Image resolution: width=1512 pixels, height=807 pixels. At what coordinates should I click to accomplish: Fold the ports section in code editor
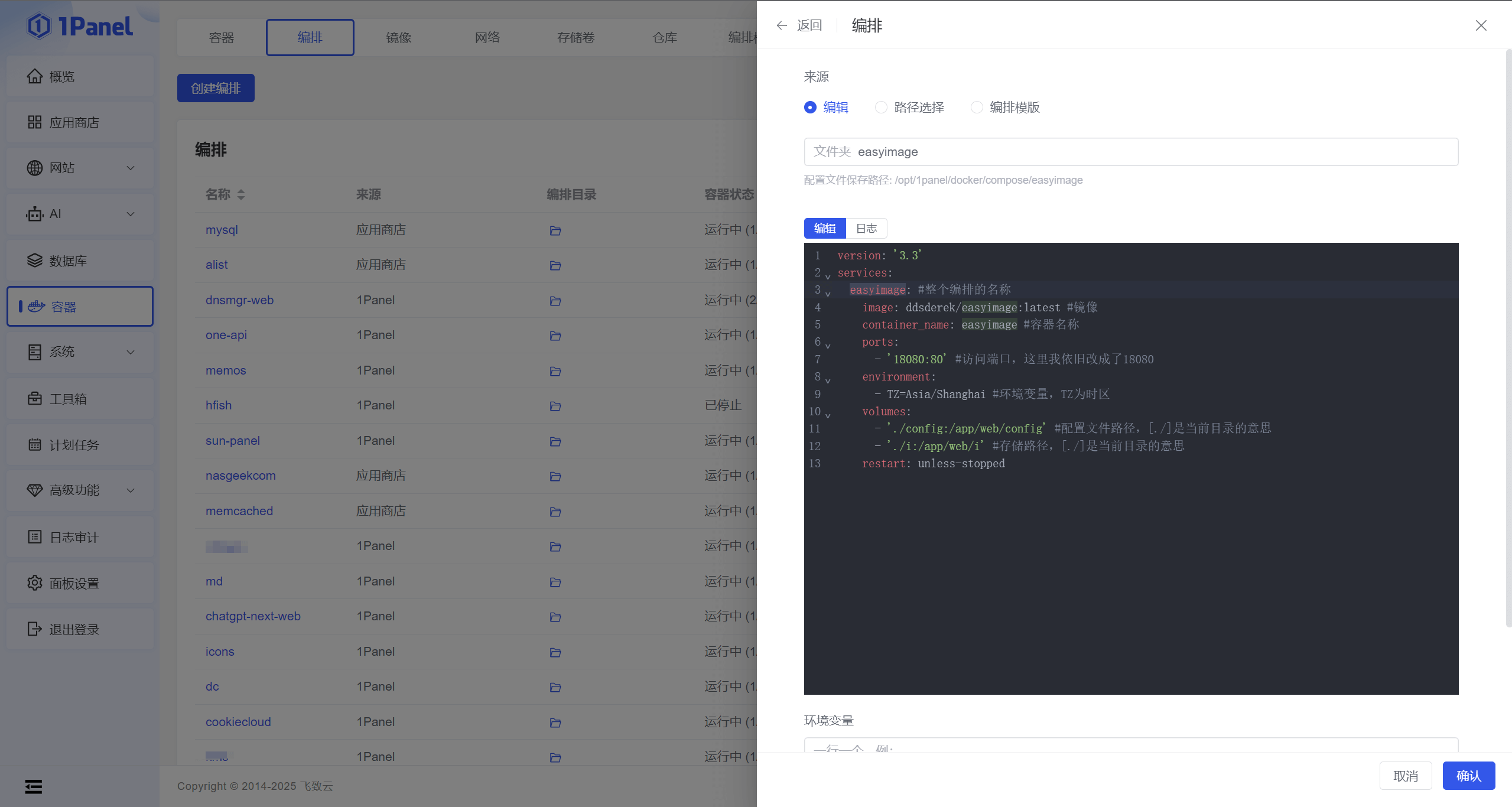[x=828, y=346]
